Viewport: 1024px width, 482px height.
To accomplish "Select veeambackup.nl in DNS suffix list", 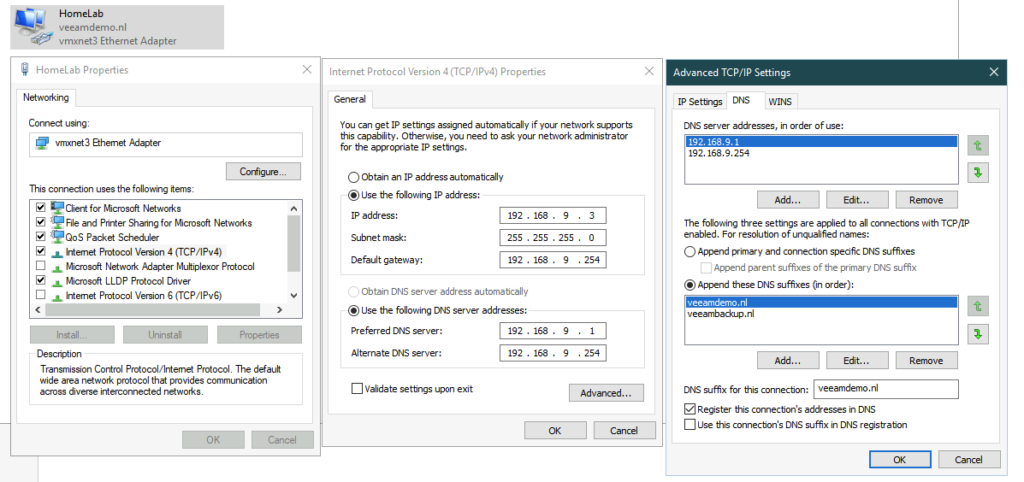I will point(720,314).
